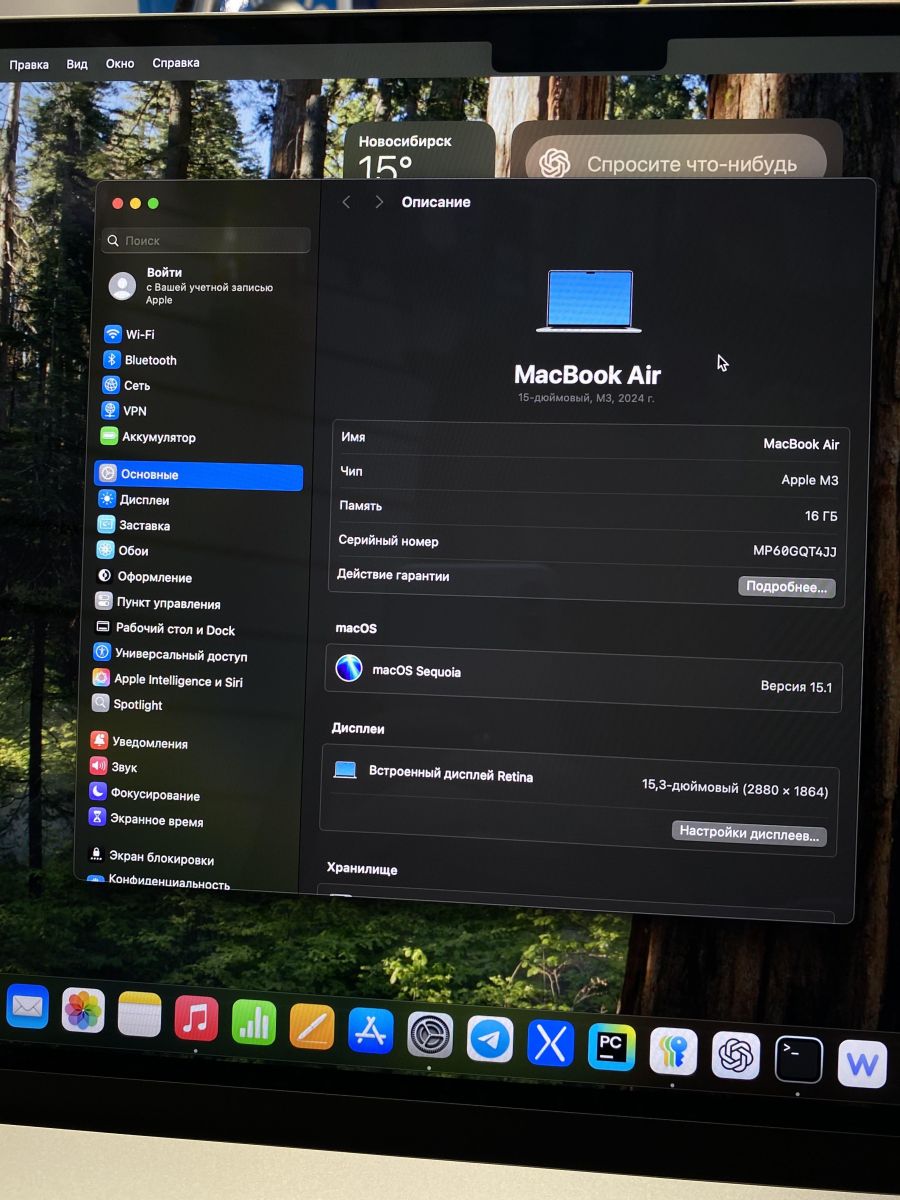Select Универсальный доступ in sidebar

pos(170,655)
